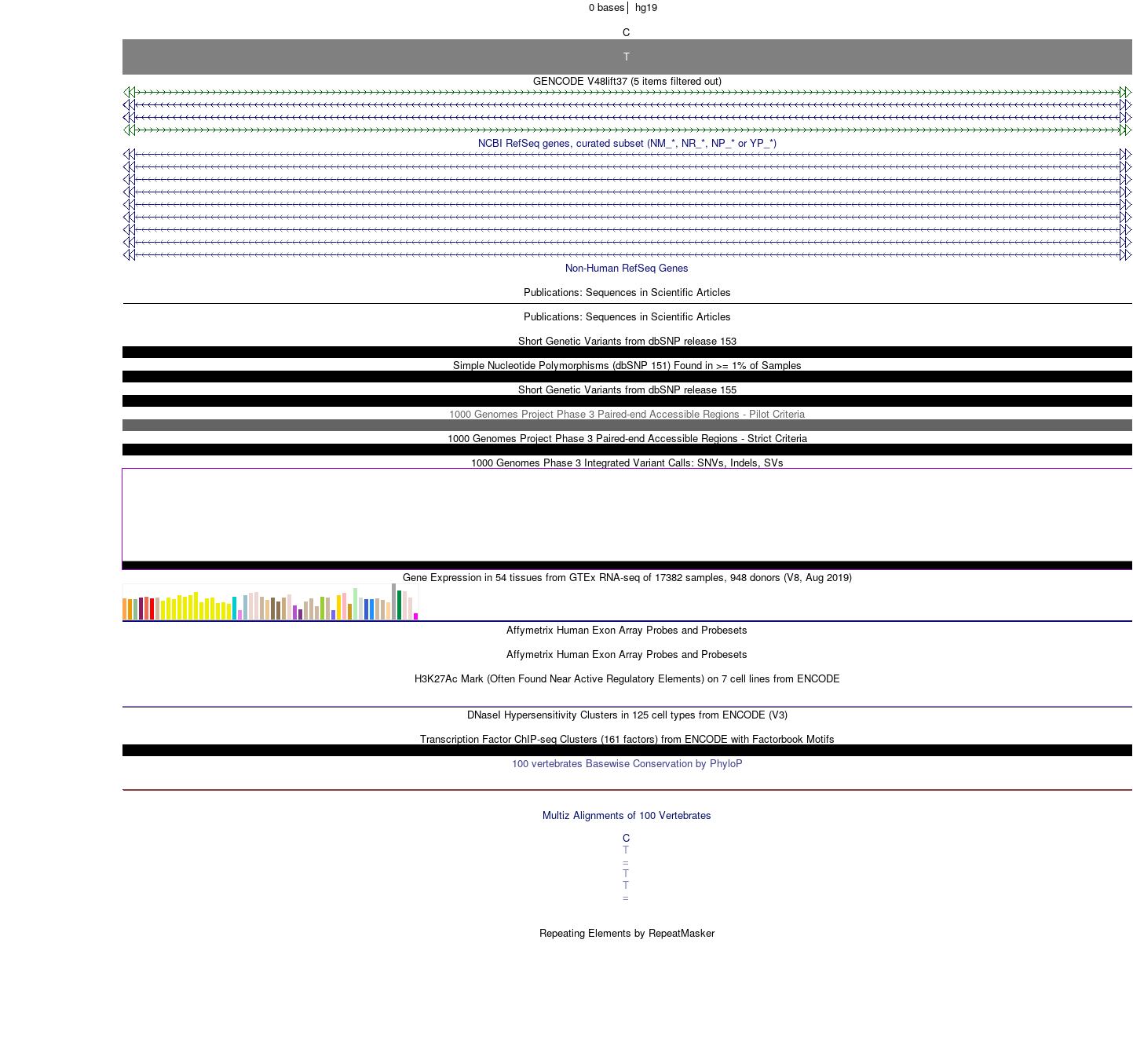Click black bar under Transcription Factor ChIP-seq title
This screenshot has height=1064, width=1133.
click(x=627, y=751)
